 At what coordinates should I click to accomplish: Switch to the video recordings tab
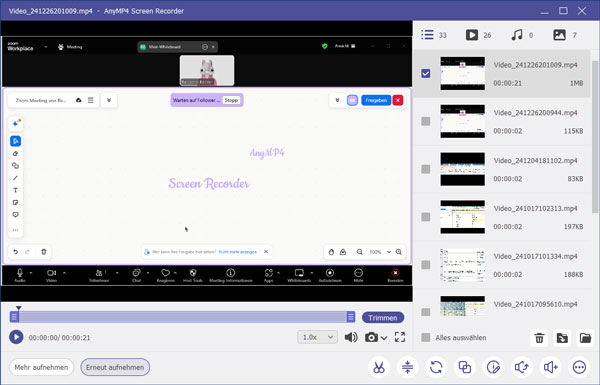(478, 35)
